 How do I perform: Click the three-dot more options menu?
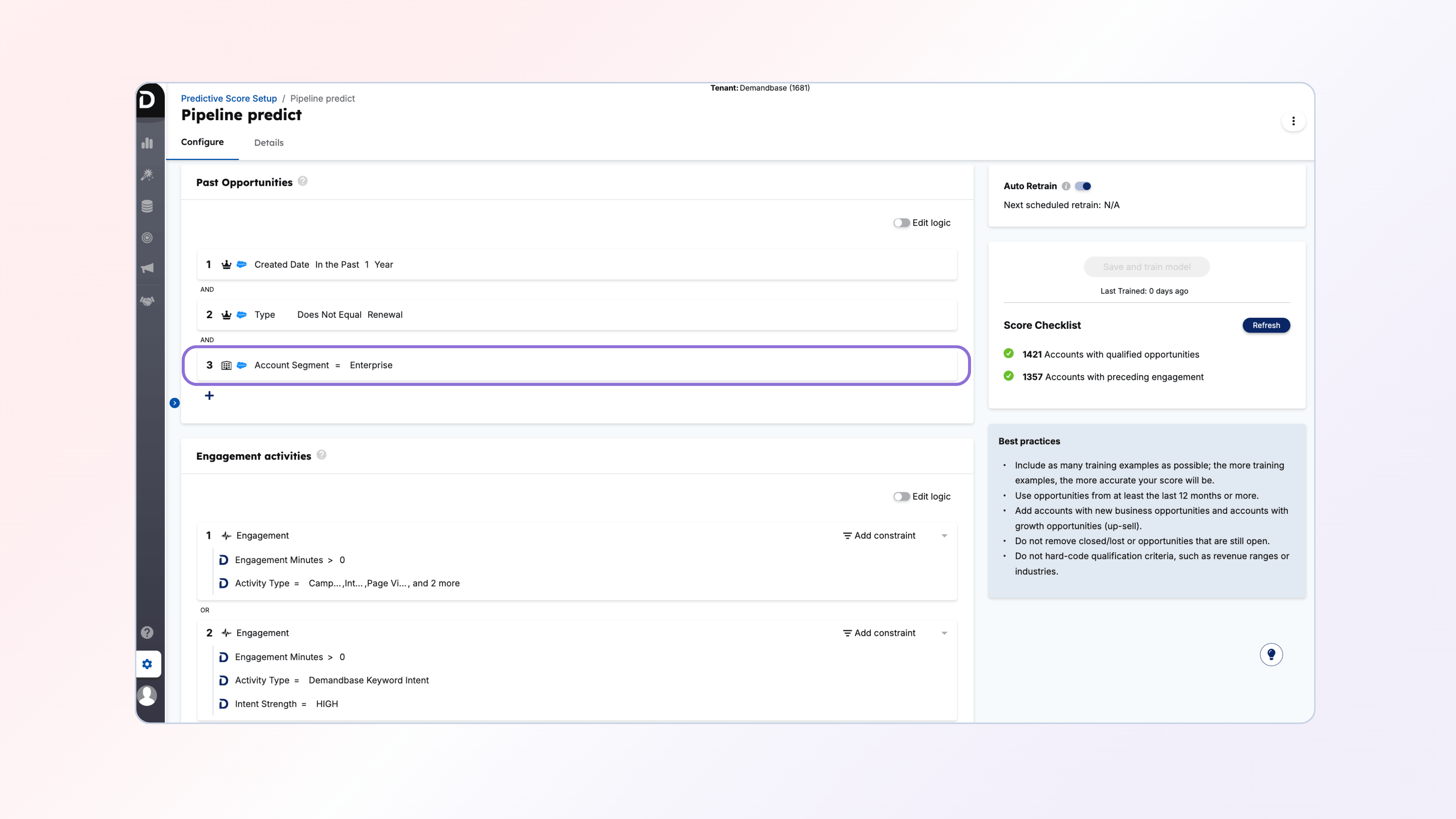(1293, 121)
